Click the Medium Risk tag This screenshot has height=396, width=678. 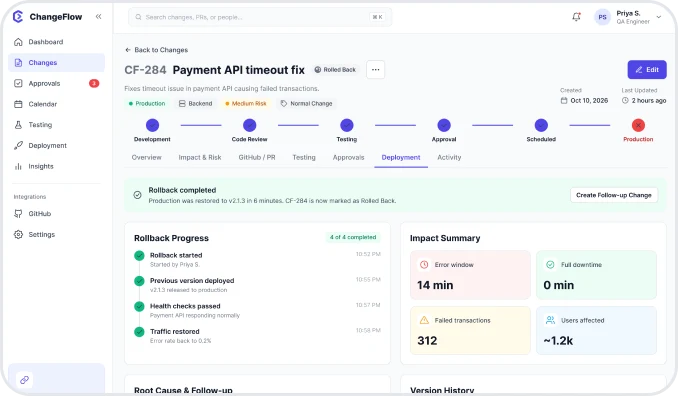tap(246, 104)
